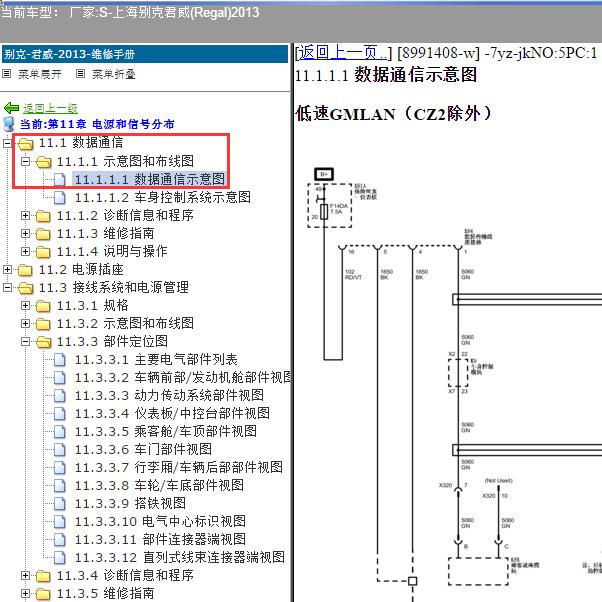Click the 低速GMLAN（CZ2除外） heading

tap(394, 114)
